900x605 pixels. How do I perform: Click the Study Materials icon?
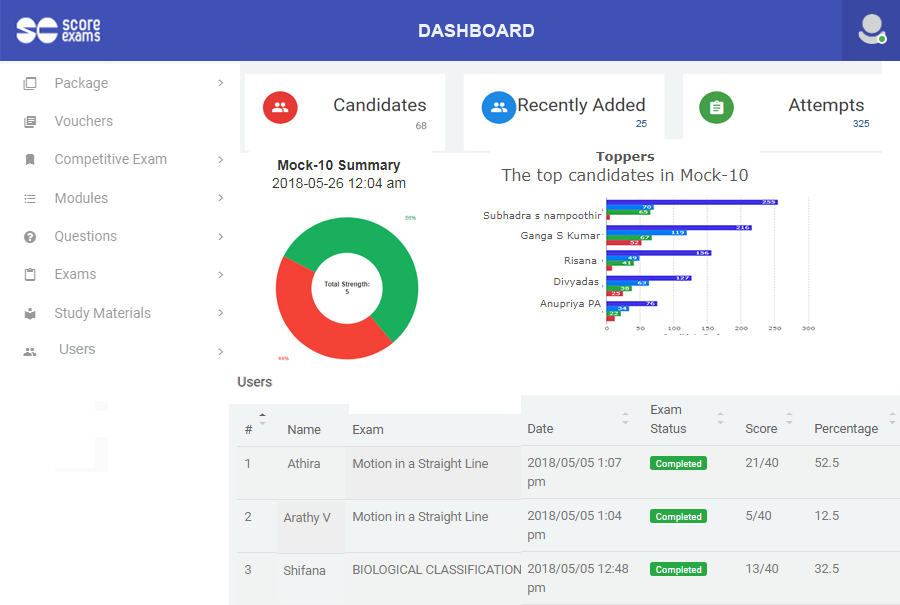point(30,313)
